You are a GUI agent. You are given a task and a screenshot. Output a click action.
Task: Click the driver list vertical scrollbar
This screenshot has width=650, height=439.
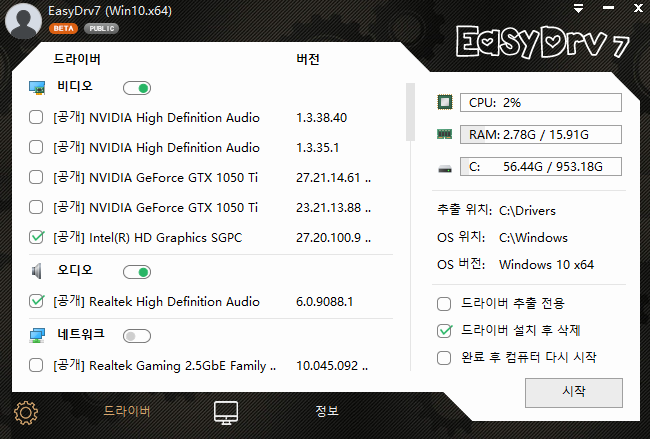pyautogui.click(x=410, y=112)
